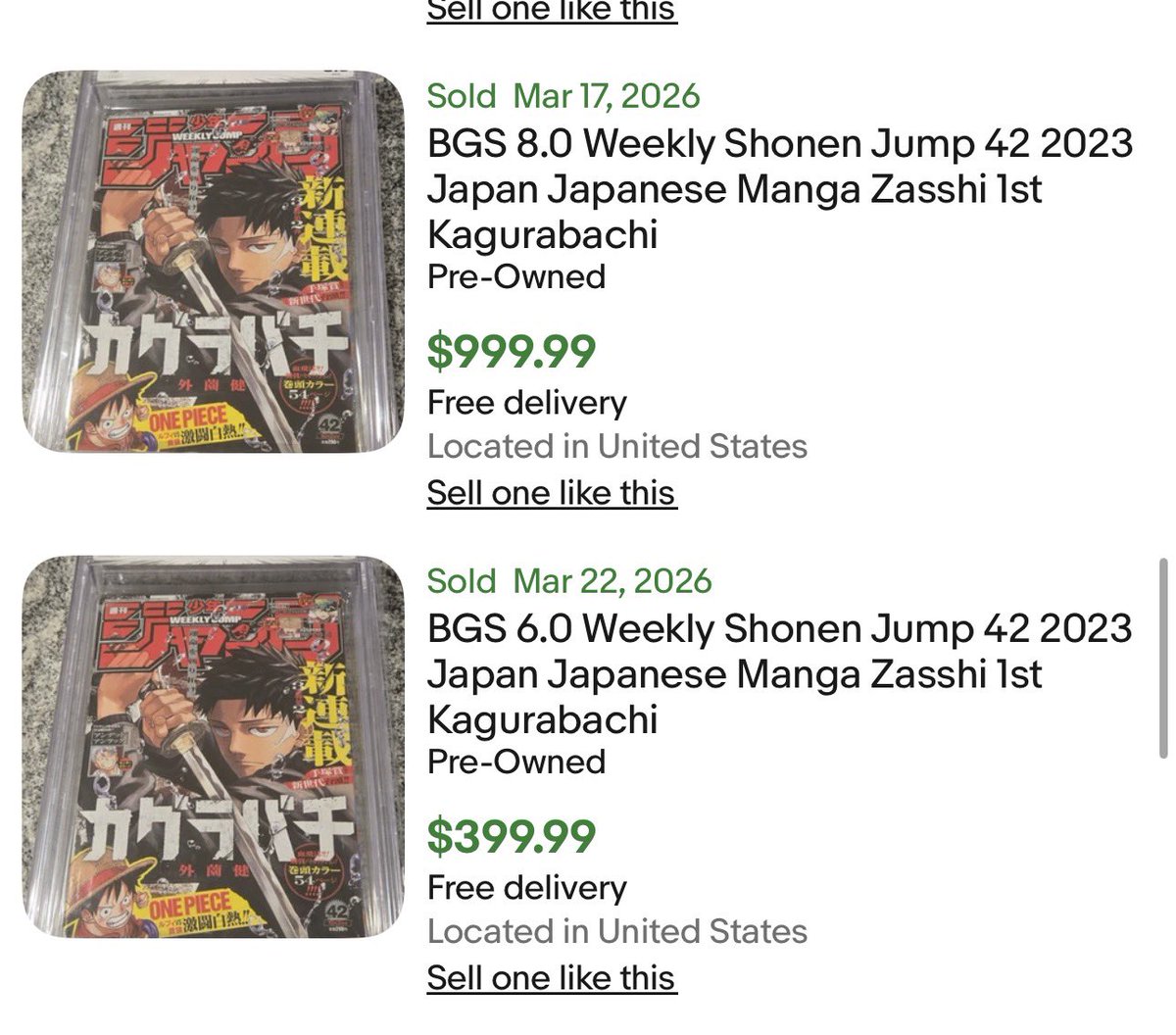
Task: Click the $399.99 sold price
Action: 512,837
